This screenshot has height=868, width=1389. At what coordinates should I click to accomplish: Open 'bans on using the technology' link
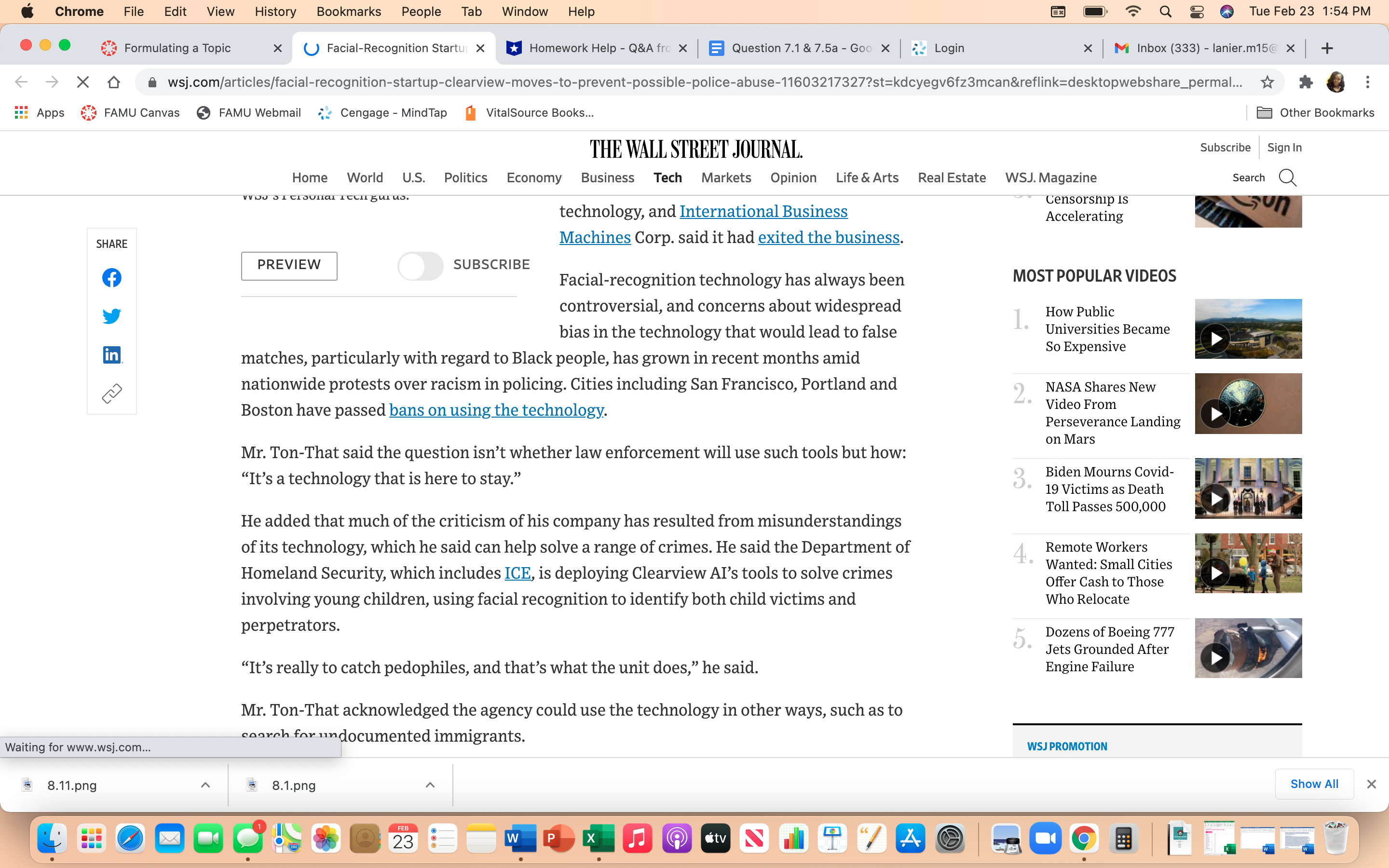(x=496, y=410)
